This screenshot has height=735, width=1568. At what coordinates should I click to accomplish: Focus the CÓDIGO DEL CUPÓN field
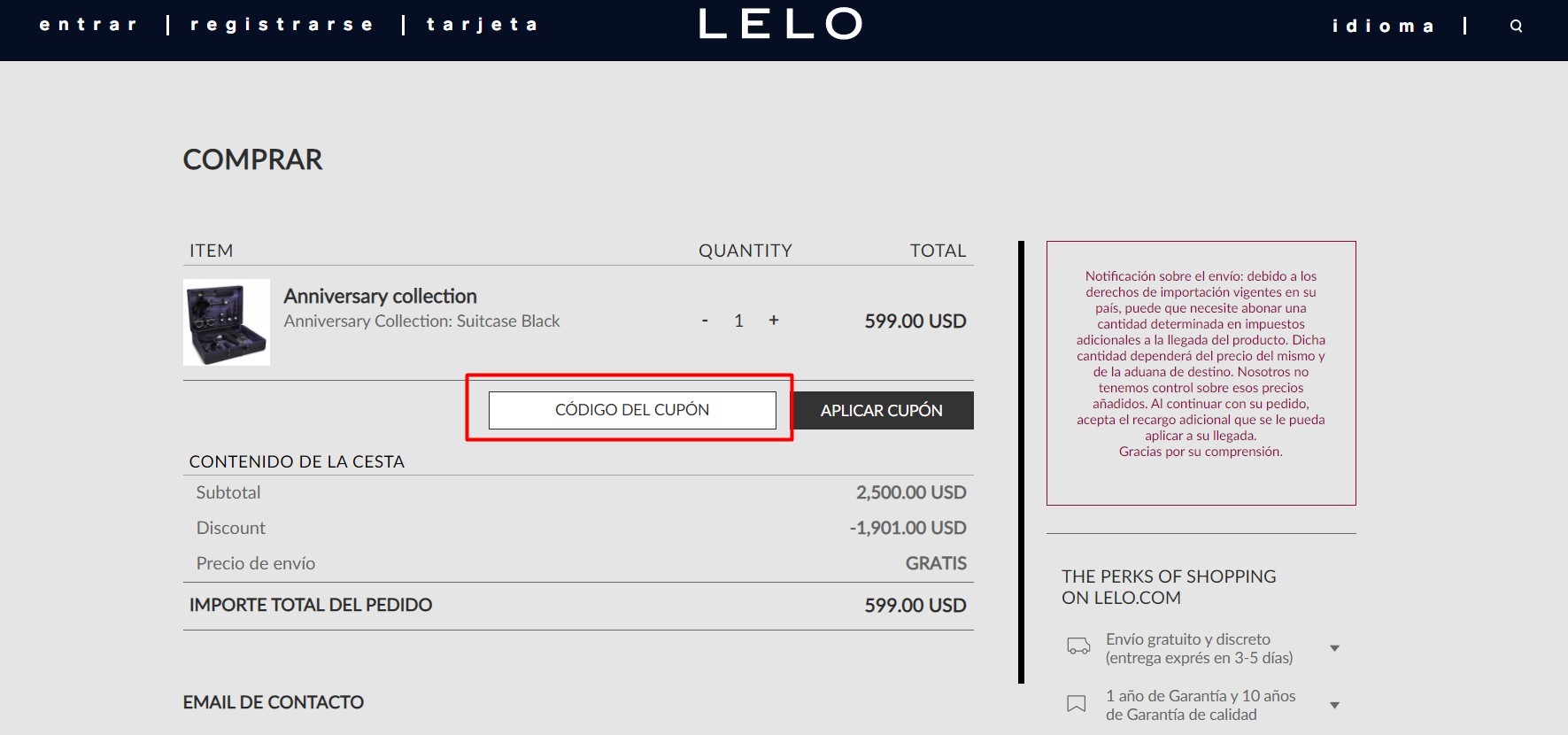click(x=632, y=410)
